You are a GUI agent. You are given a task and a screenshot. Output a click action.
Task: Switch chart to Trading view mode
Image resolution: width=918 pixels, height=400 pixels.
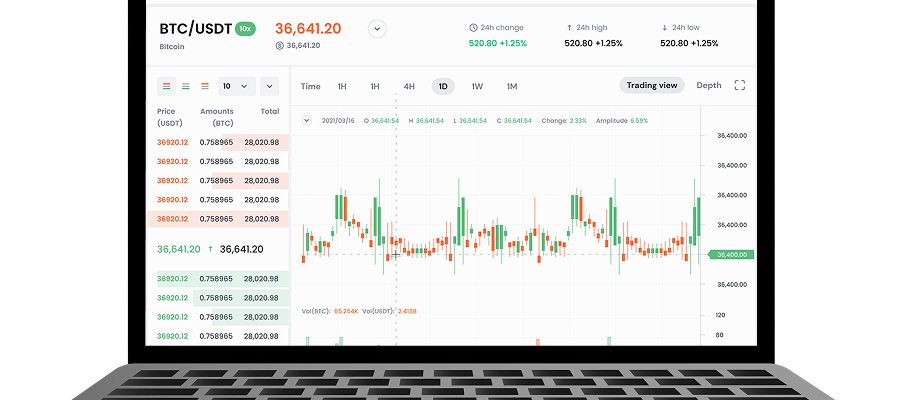652,86
